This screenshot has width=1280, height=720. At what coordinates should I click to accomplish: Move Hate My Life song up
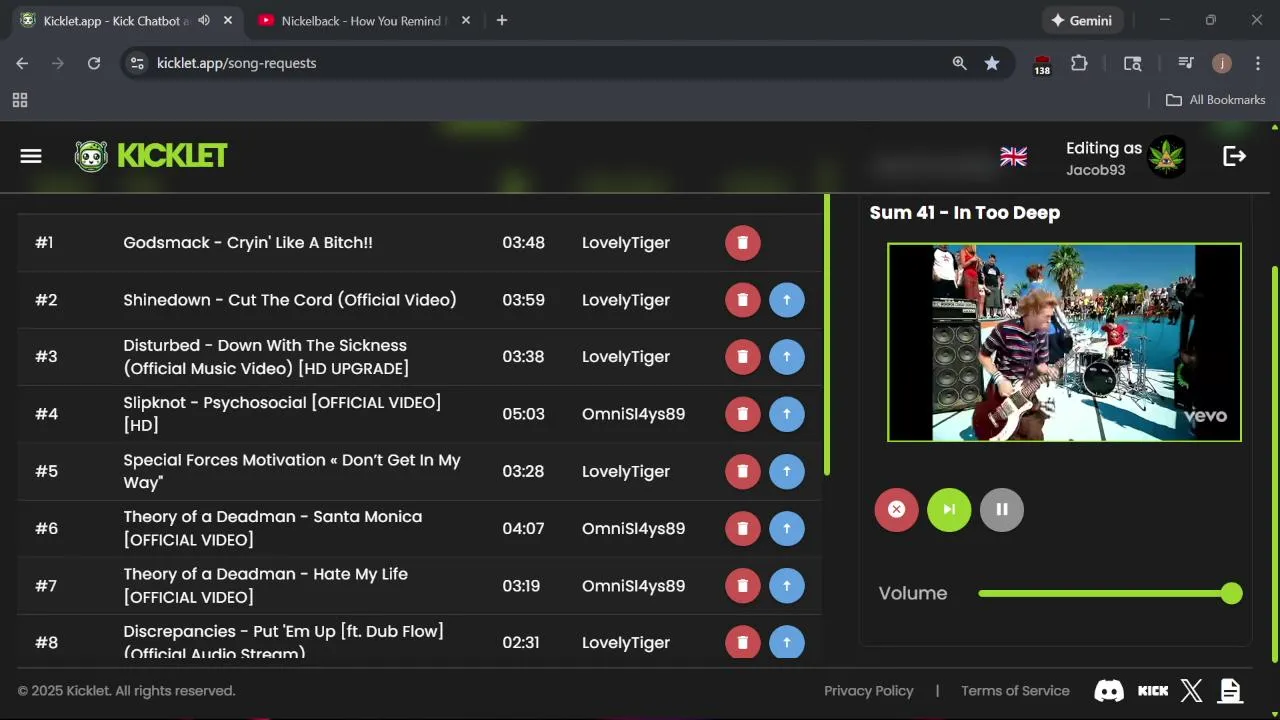(x=787, y=586)
